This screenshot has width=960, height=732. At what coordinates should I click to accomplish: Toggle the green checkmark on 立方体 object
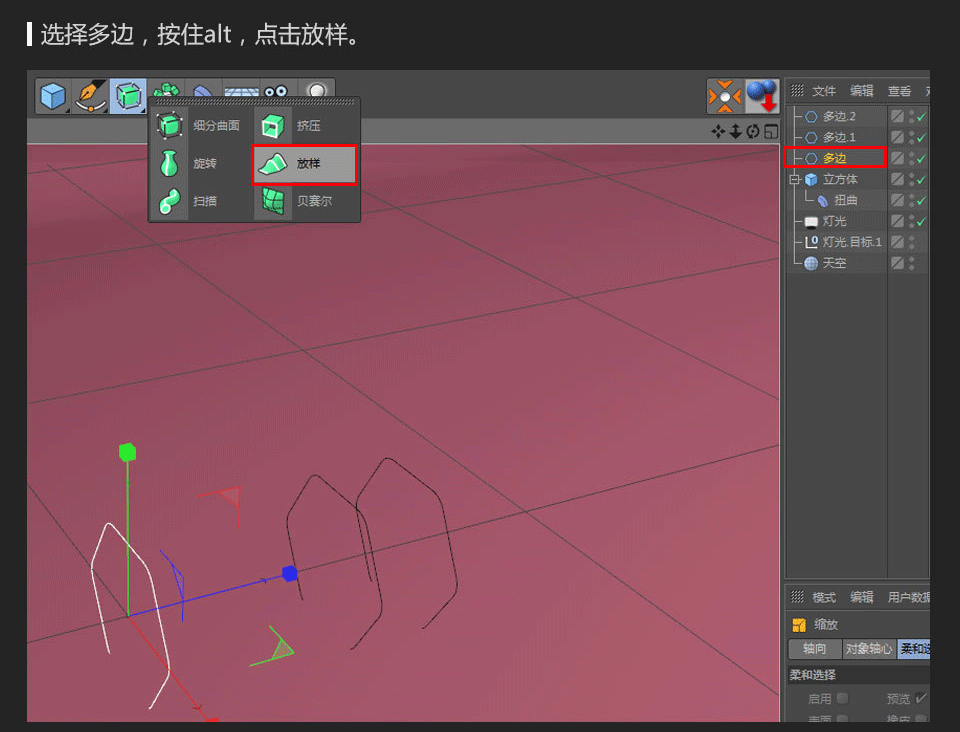921,180
